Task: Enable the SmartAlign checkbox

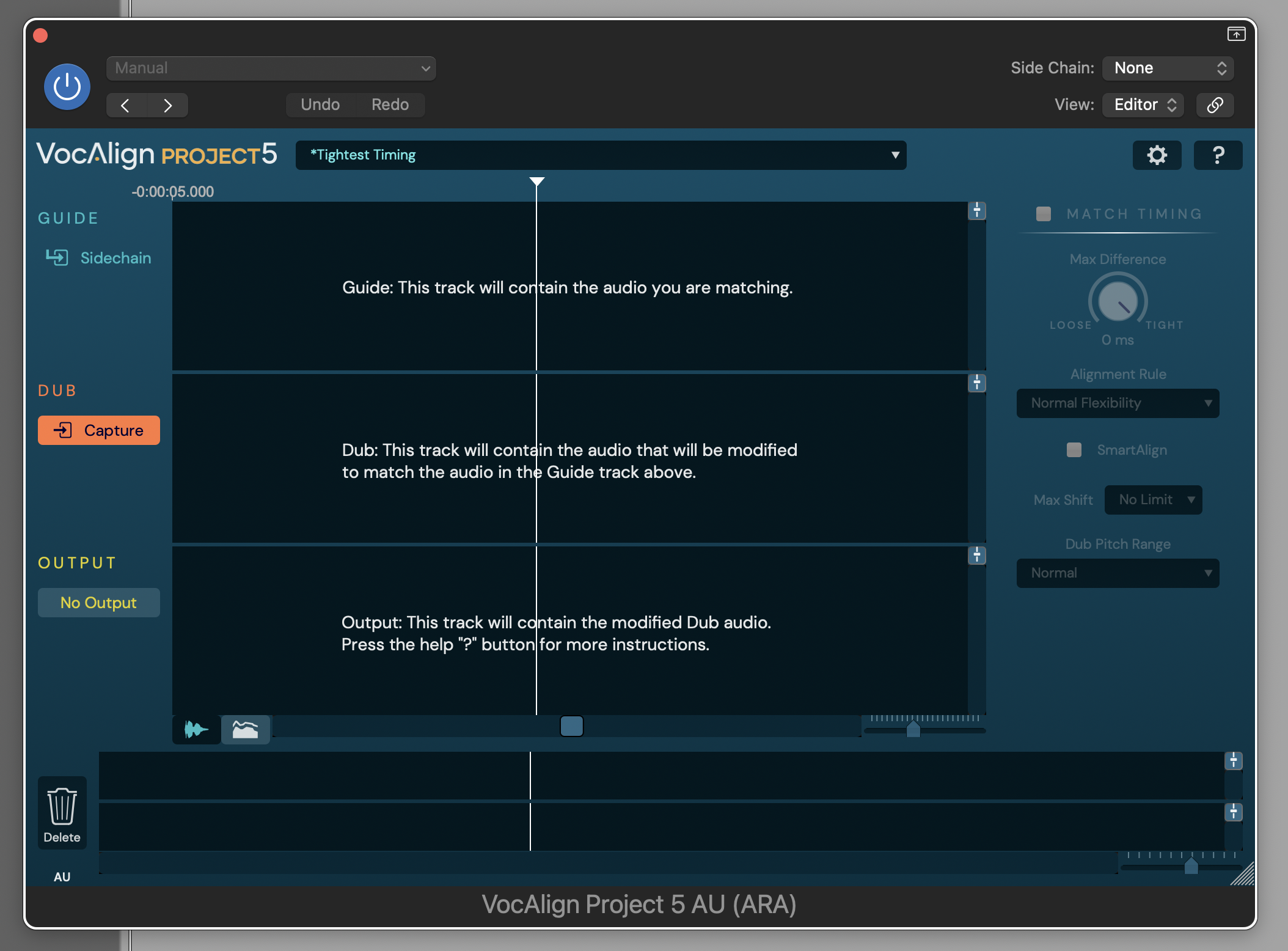Action: point(1074,450)
